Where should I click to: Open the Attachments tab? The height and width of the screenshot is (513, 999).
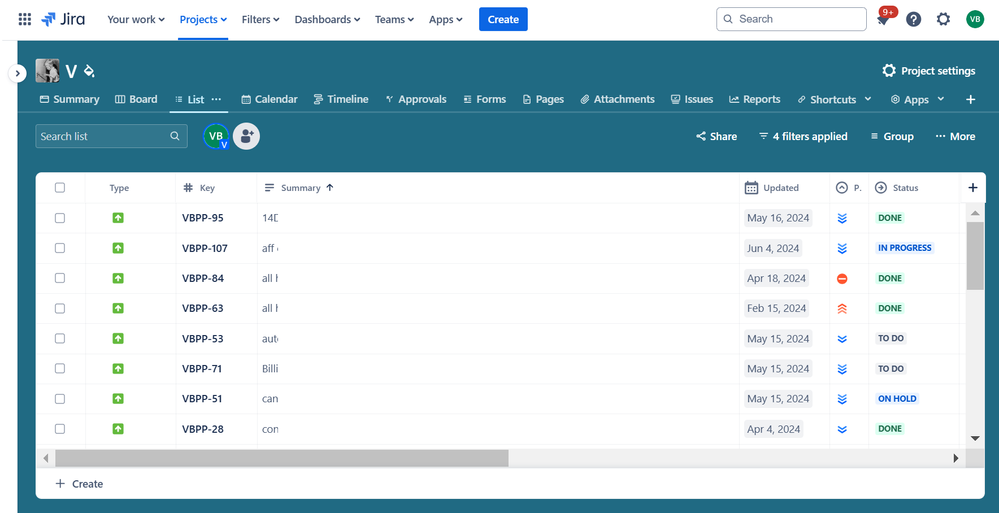617,99
